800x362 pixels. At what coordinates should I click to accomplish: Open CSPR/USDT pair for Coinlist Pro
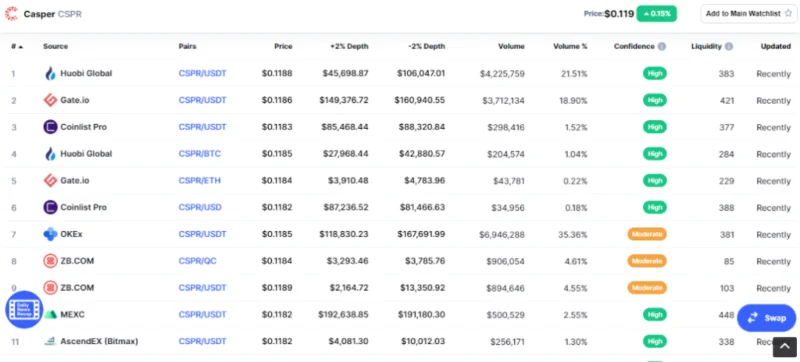coord(202,127)
